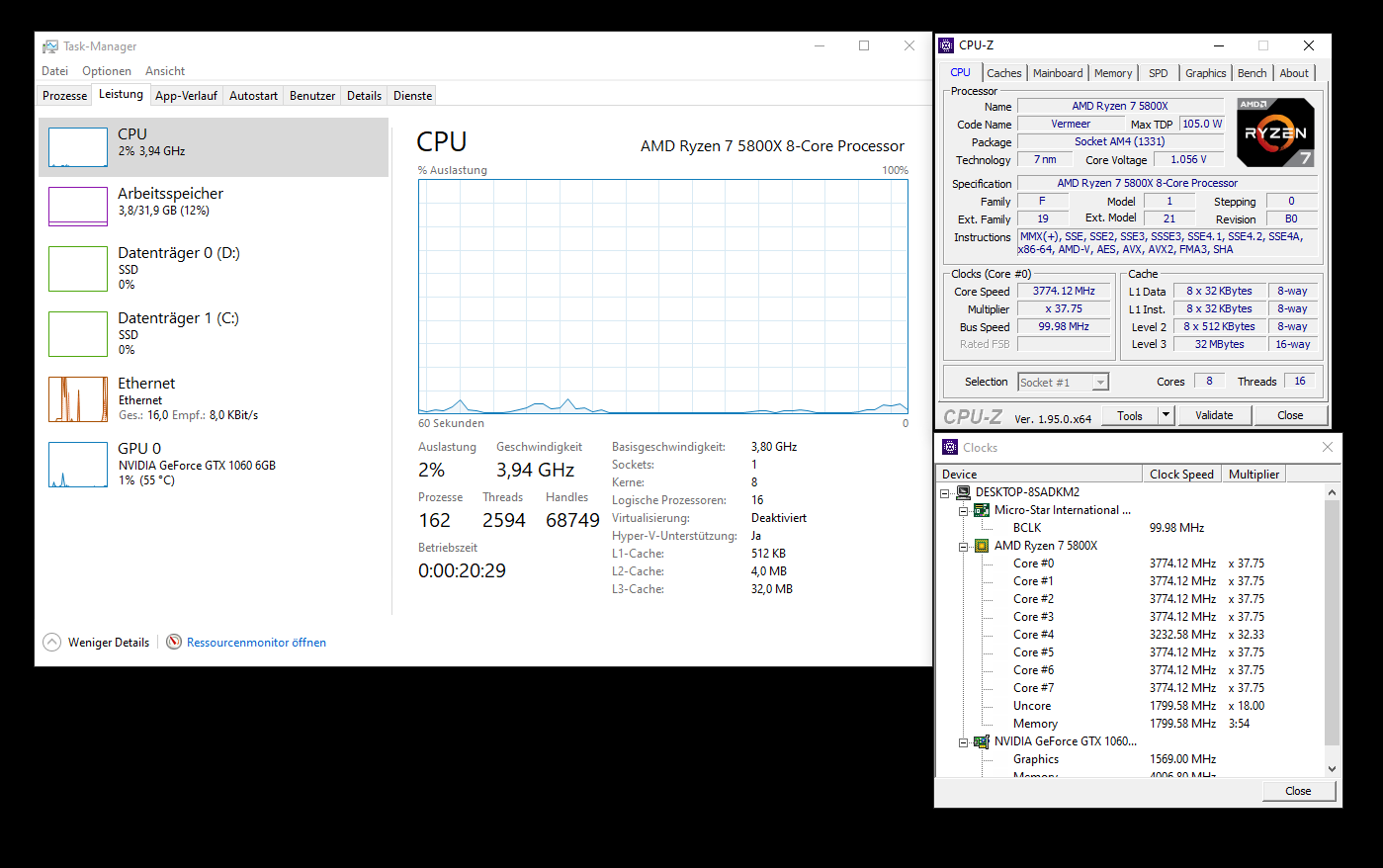This screenshot has width=1383, height=868.
Task: Open the Bench tab in CPU-Z
Action: tap(1252, 73)
